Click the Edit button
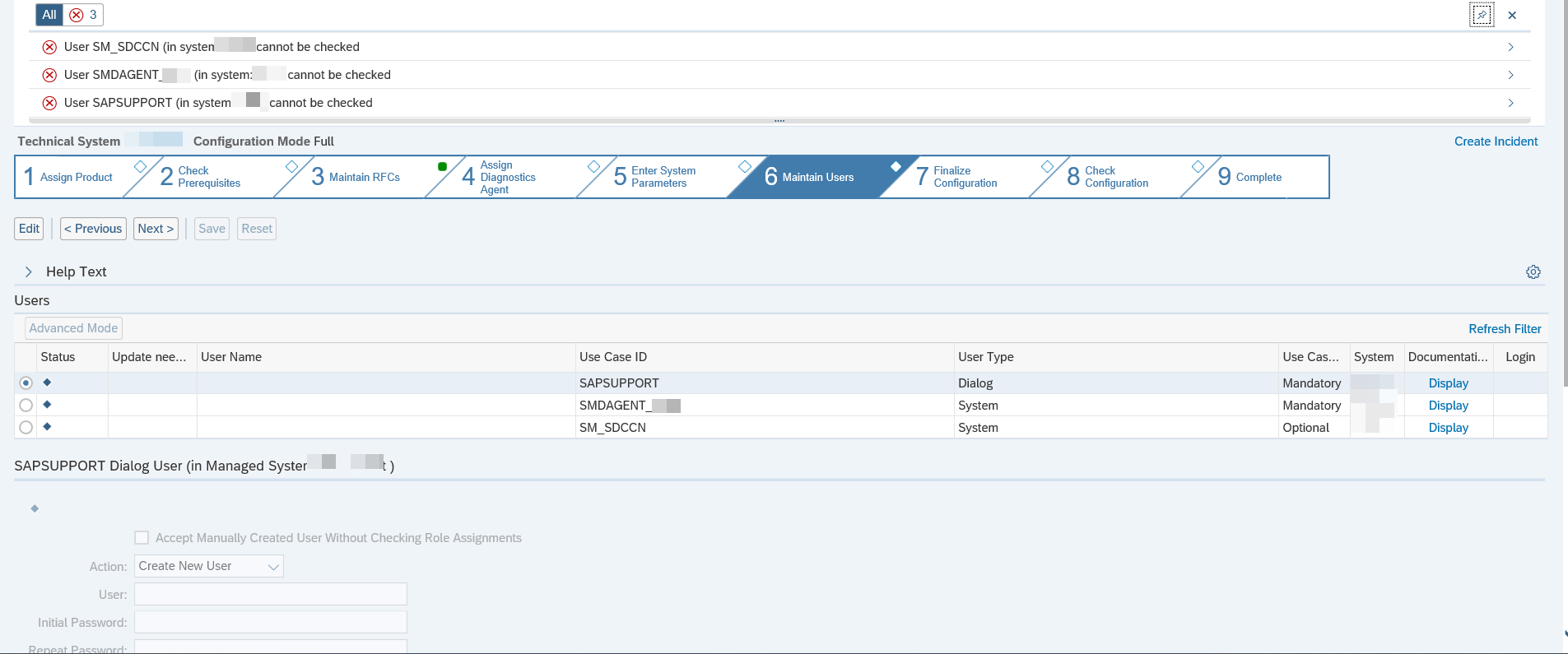1568x654 pixels. (x=29, y=229)
